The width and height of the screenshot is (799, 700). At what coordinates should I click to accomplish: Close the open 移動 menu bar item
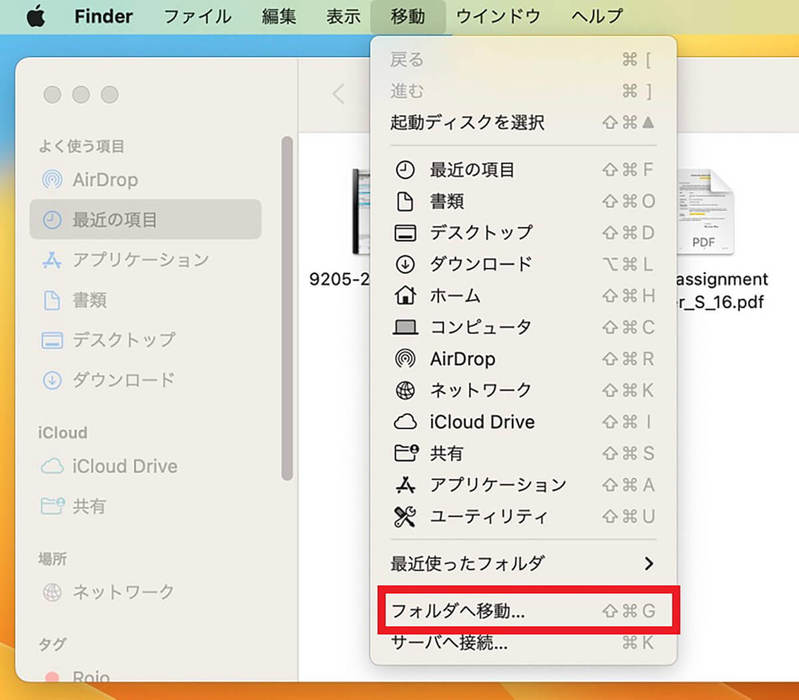point(408,16)
